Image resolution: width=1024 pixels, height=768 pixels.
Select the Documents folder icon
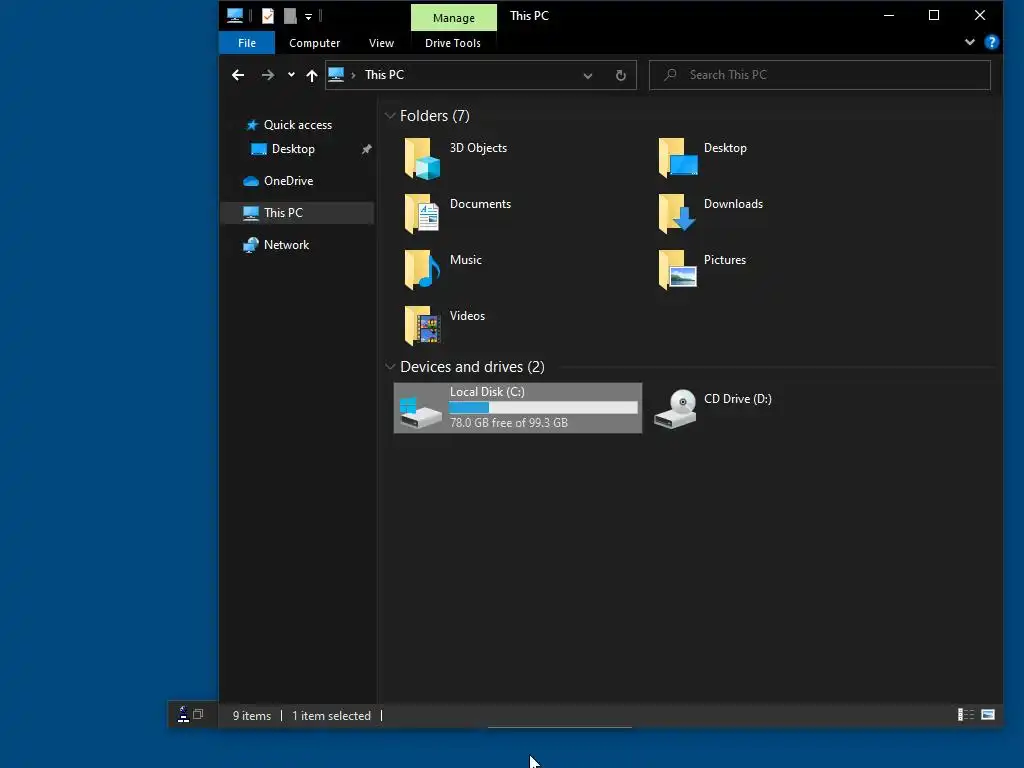tap(422, 214)
